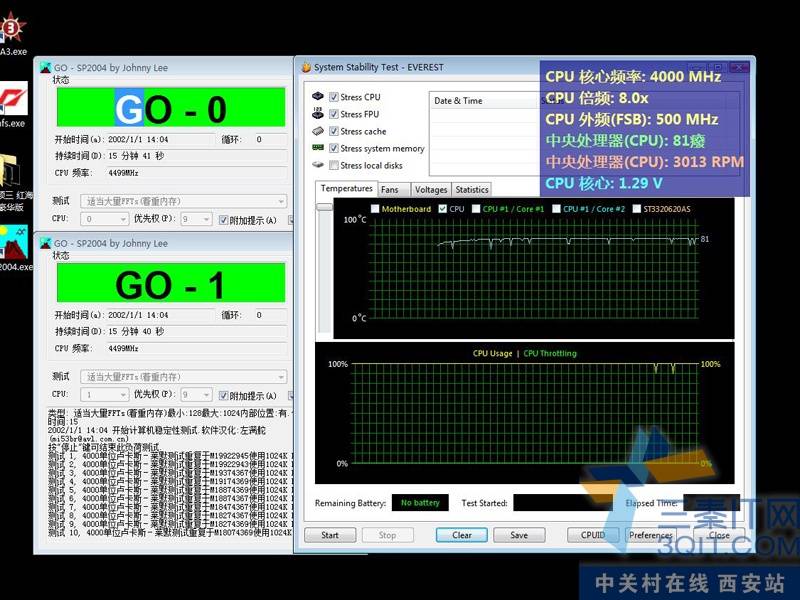The height and width of the screenshot is (600, 800).
Task: Toggle 附加提示 checkbox in GO - 0 window
Action: [x=223, y=220]
